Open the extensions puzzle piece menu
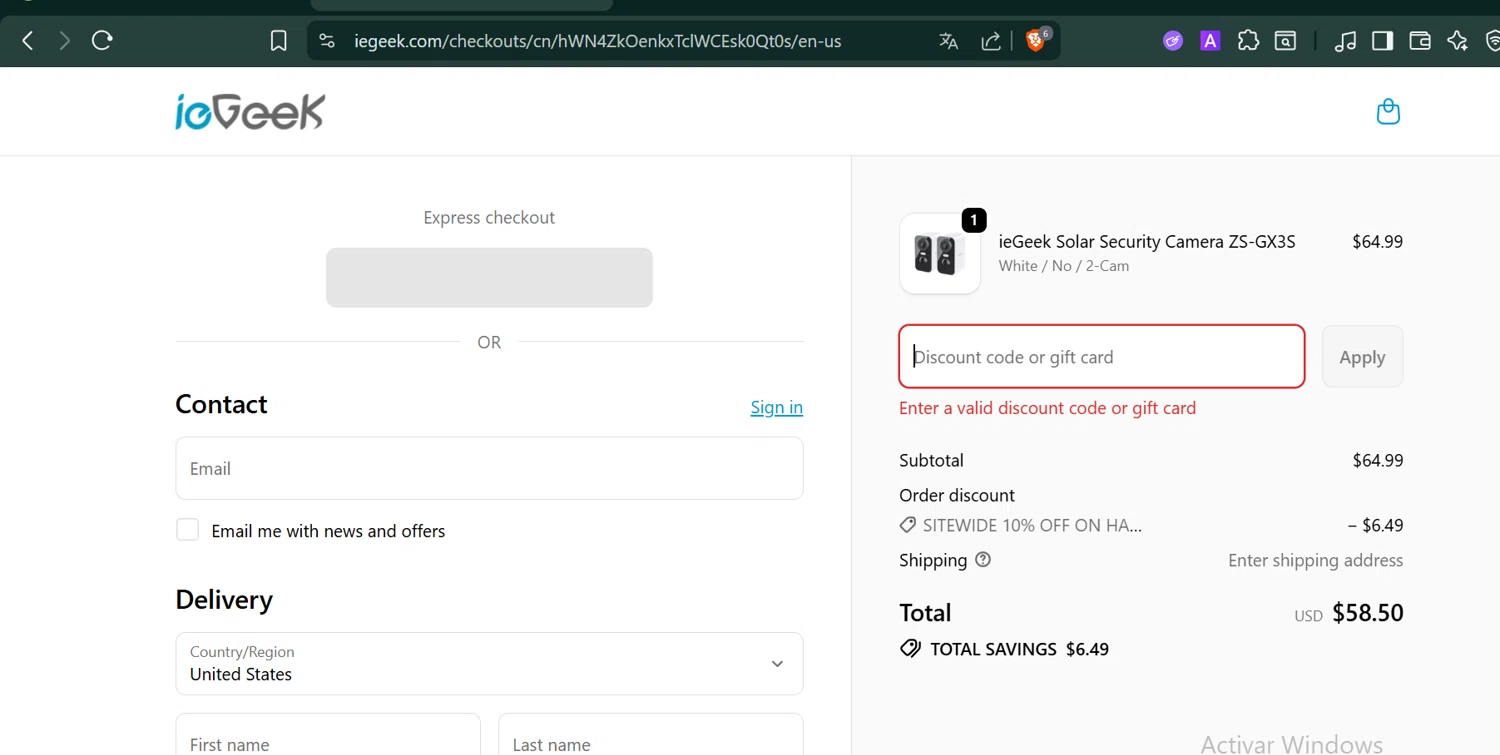 (x=1248, y=41)
